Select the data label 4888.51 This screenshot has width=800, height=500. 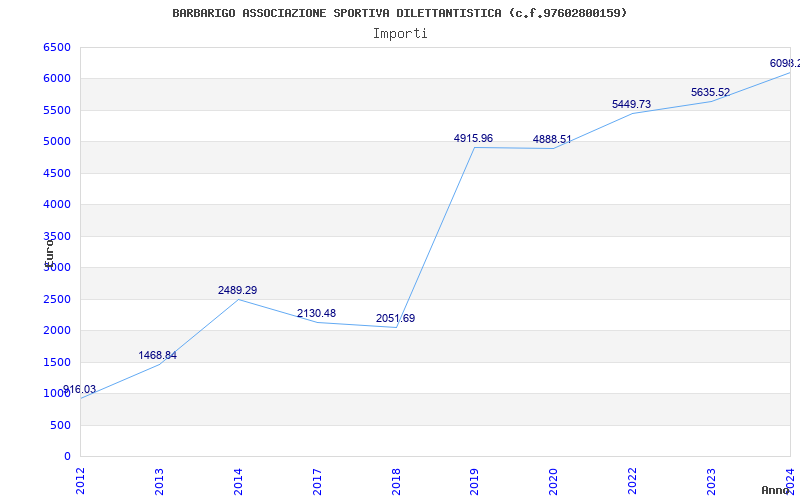pyautogui.click(x=552, y=139)
